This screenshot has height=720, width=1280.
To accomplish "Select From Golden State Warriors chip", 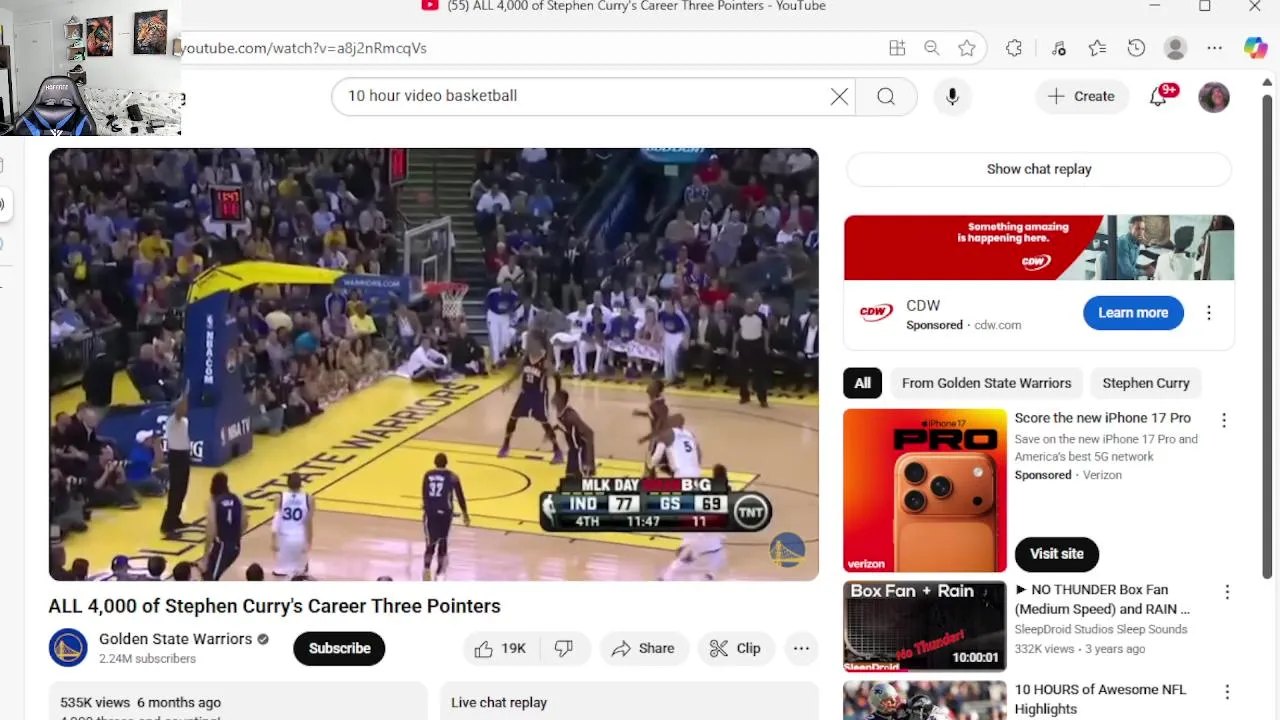I will (986, 383).
